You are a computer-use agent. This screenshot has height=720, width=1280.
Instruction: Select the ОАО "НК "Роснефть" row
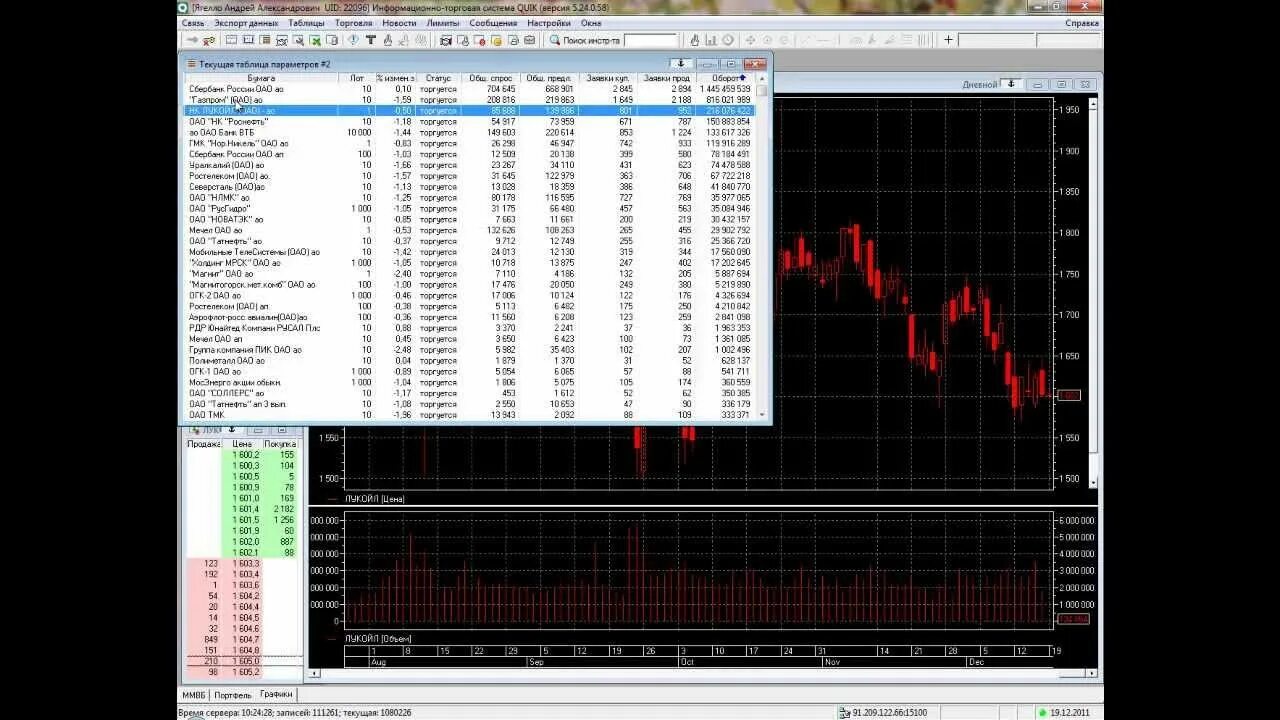click(x=470, y=122)
